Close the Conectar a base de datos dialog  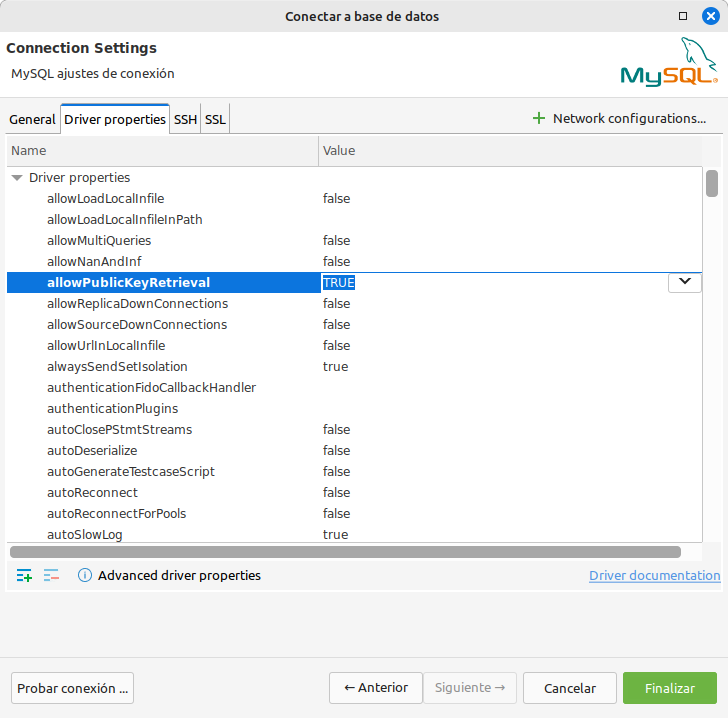tap(711, 16)
